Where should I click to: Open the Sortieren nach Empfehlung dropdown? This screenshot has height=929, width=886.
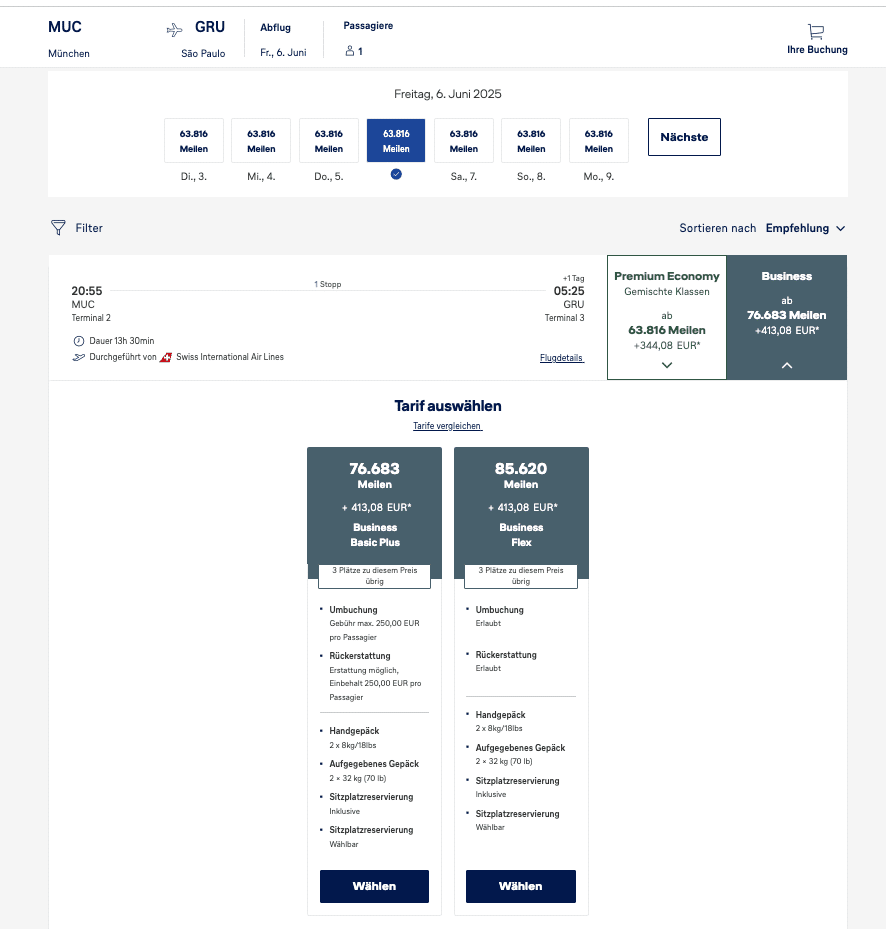click(x=805, y=228)
